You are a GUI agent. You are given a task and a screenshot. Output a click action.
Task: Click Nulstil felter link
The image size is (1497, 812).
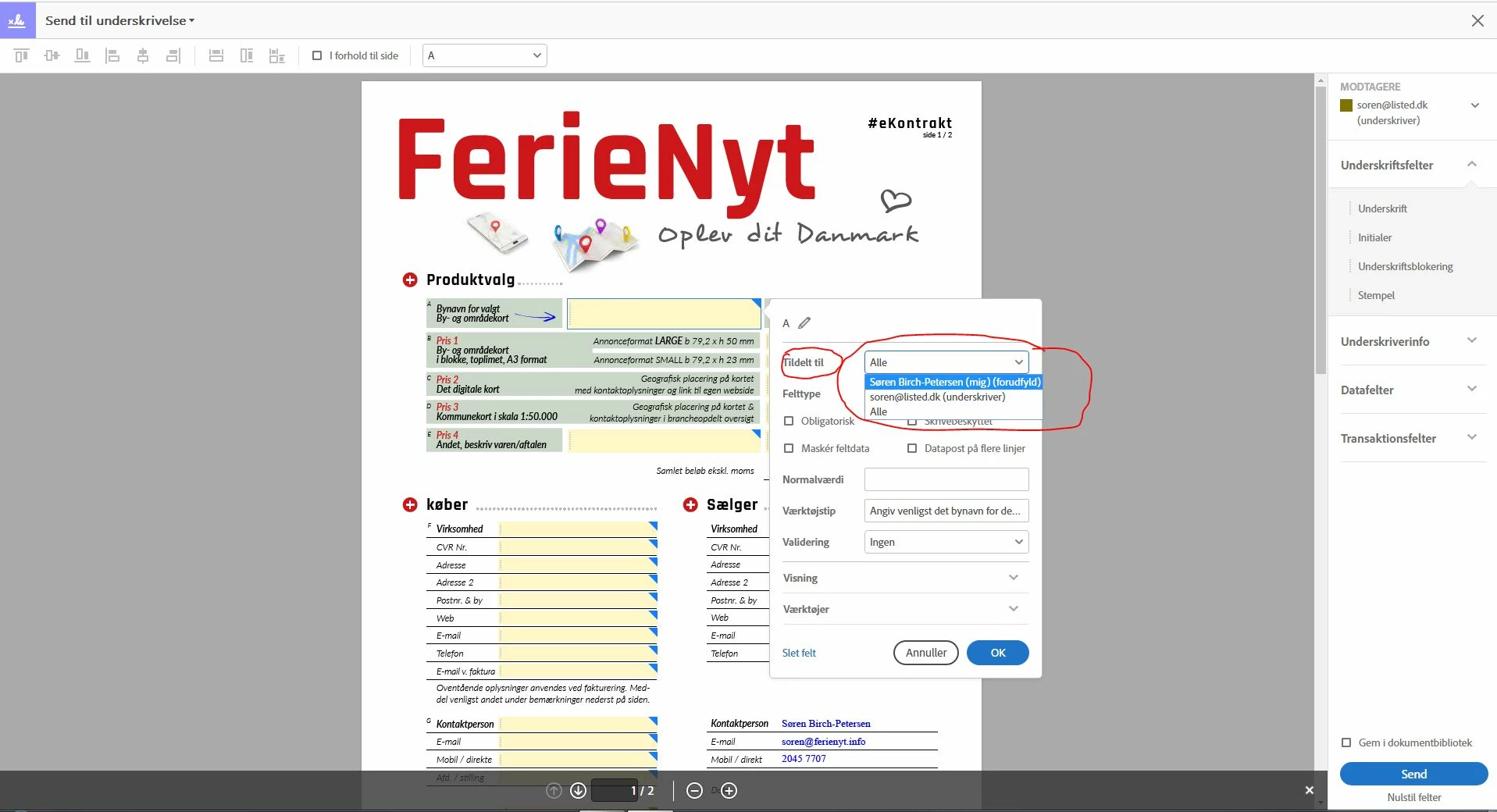tap(1413, 797)
